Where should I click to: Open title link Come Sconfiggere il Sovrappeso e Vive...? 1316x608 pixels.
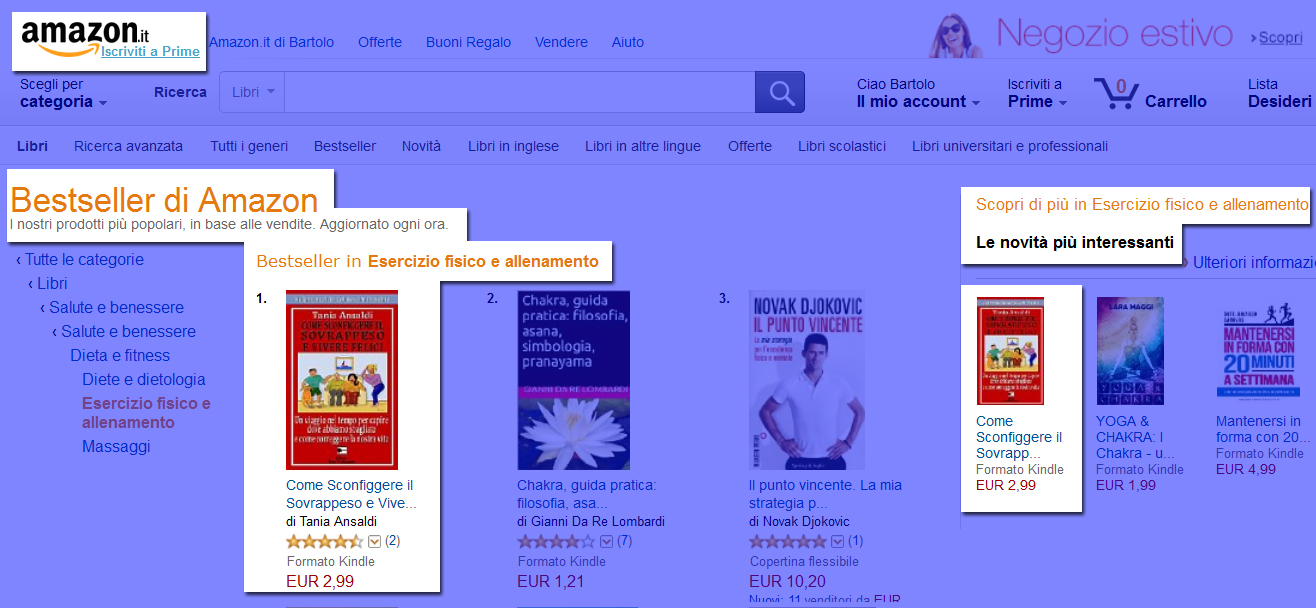[351, 494]
